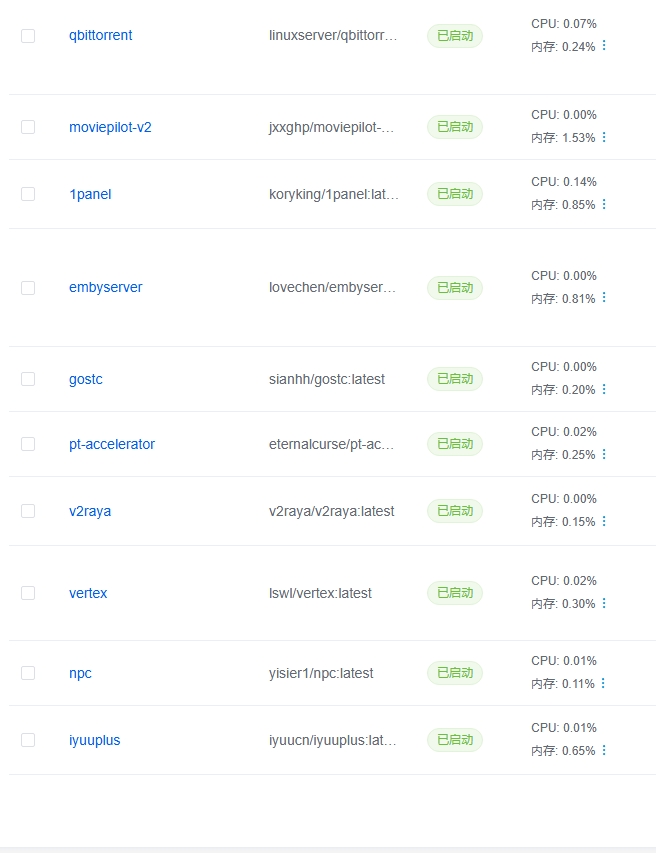Viewport: 656px width, 853px height.
Task: Open the three-dot menu for v2raya
Action: (604, 521)
